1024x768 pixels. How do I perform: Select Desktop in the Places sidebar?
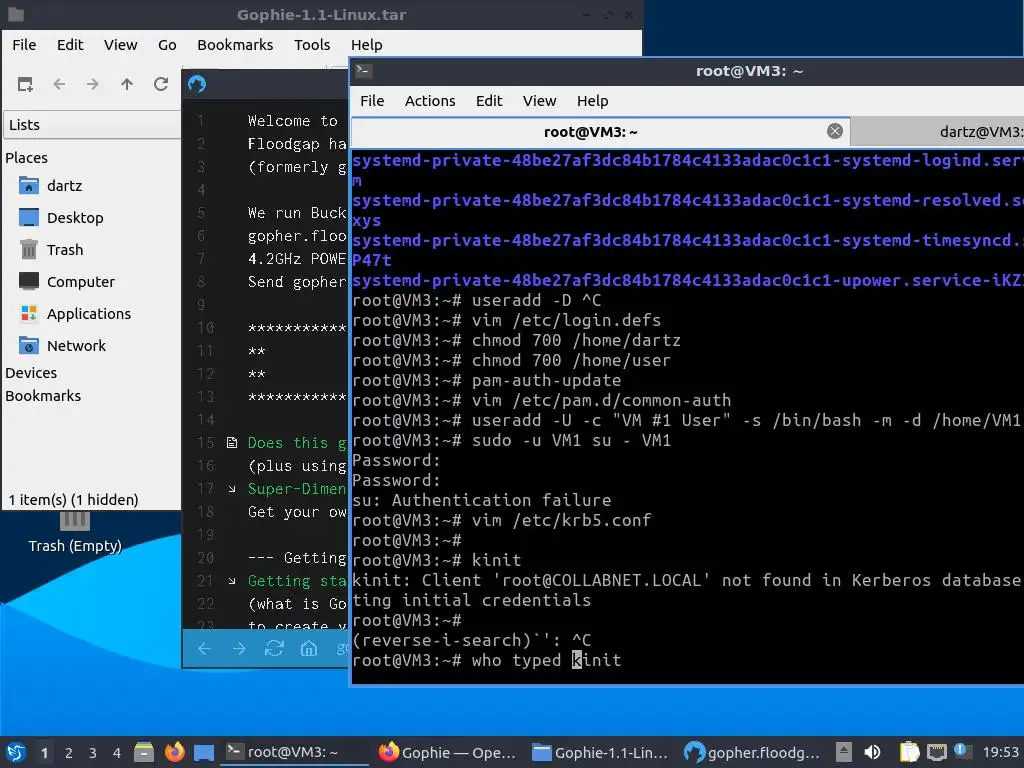(x=61, y=217)
